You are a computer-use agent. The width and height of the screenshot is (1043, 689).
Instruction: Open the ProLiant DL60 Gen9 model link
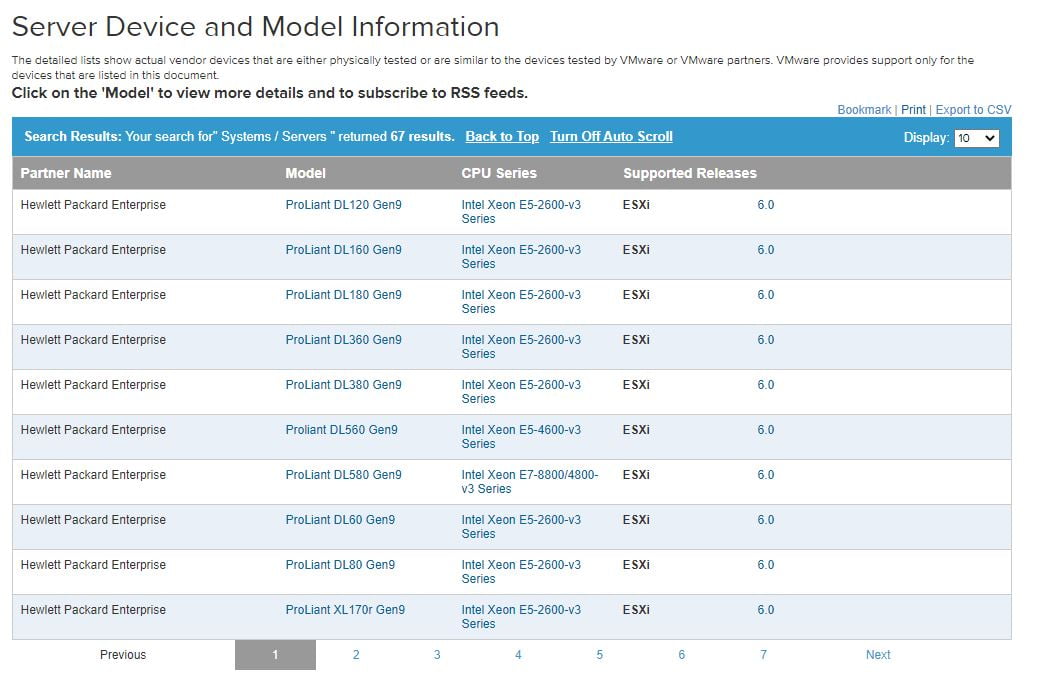pyautogui.click(x=340, y=520)
